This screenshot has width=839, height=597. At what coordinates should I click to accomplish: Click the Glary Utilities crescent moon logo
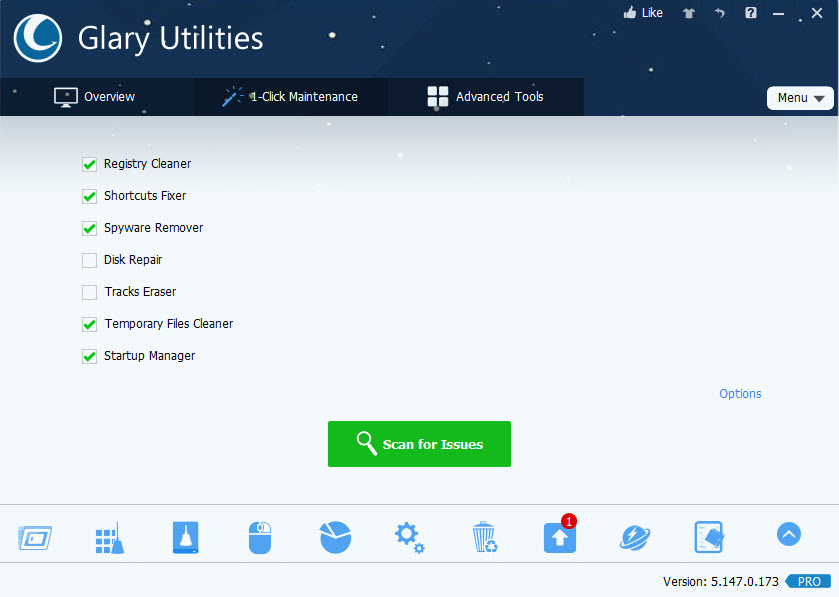37,38
